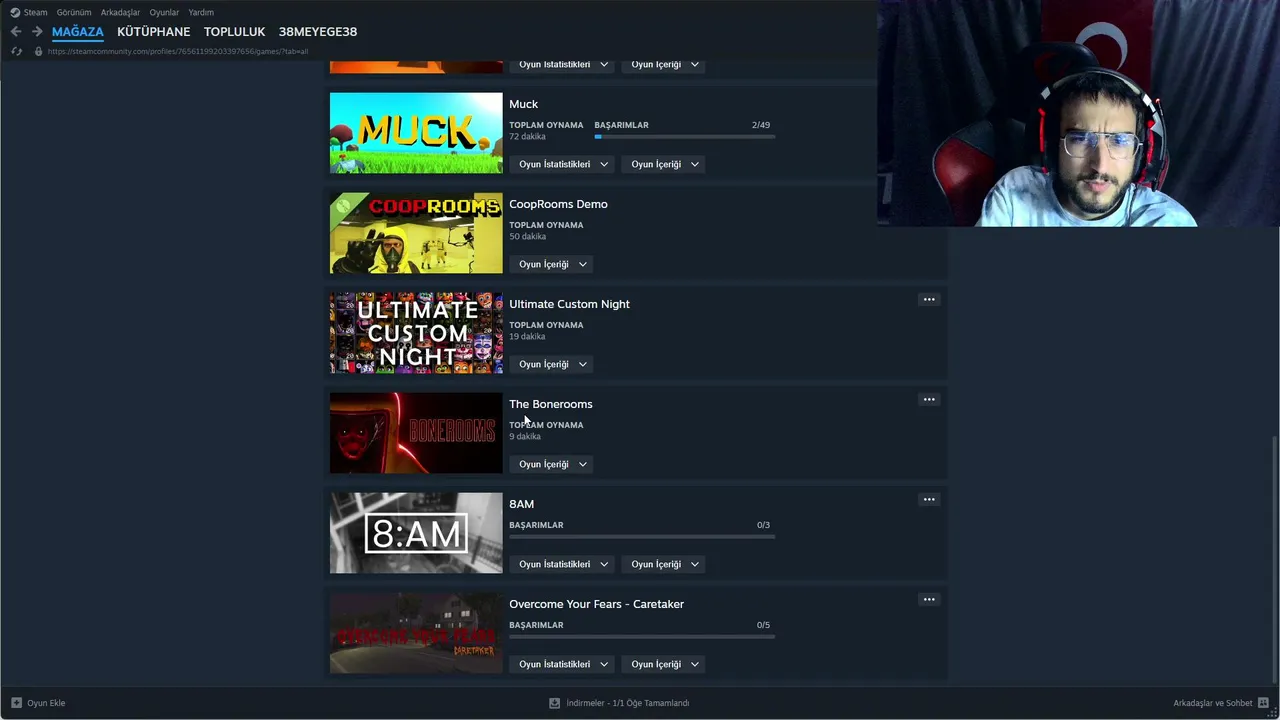Open the 38MEYEGE38 profile tab
Image resolution: width=1280 pixels, height=720 pixels.
click(x=318, y=32)
